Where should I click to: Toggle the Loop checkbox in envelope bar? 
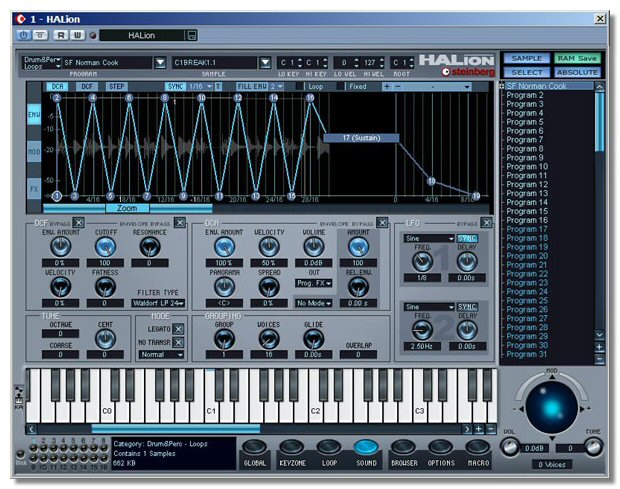click(300, 87)
